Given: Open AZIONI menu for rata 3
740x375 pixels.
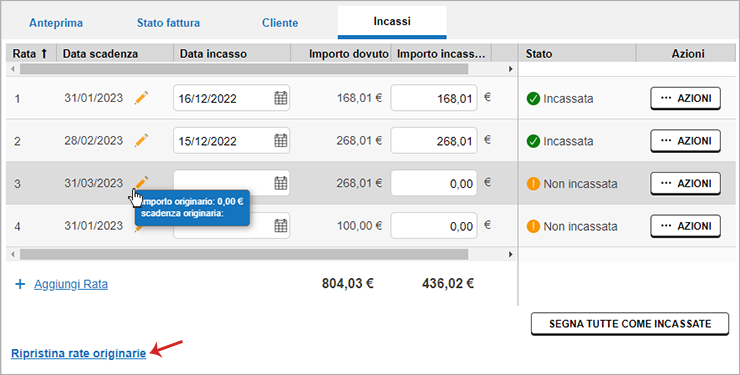Looking at the screenshot, I should 685,183.
